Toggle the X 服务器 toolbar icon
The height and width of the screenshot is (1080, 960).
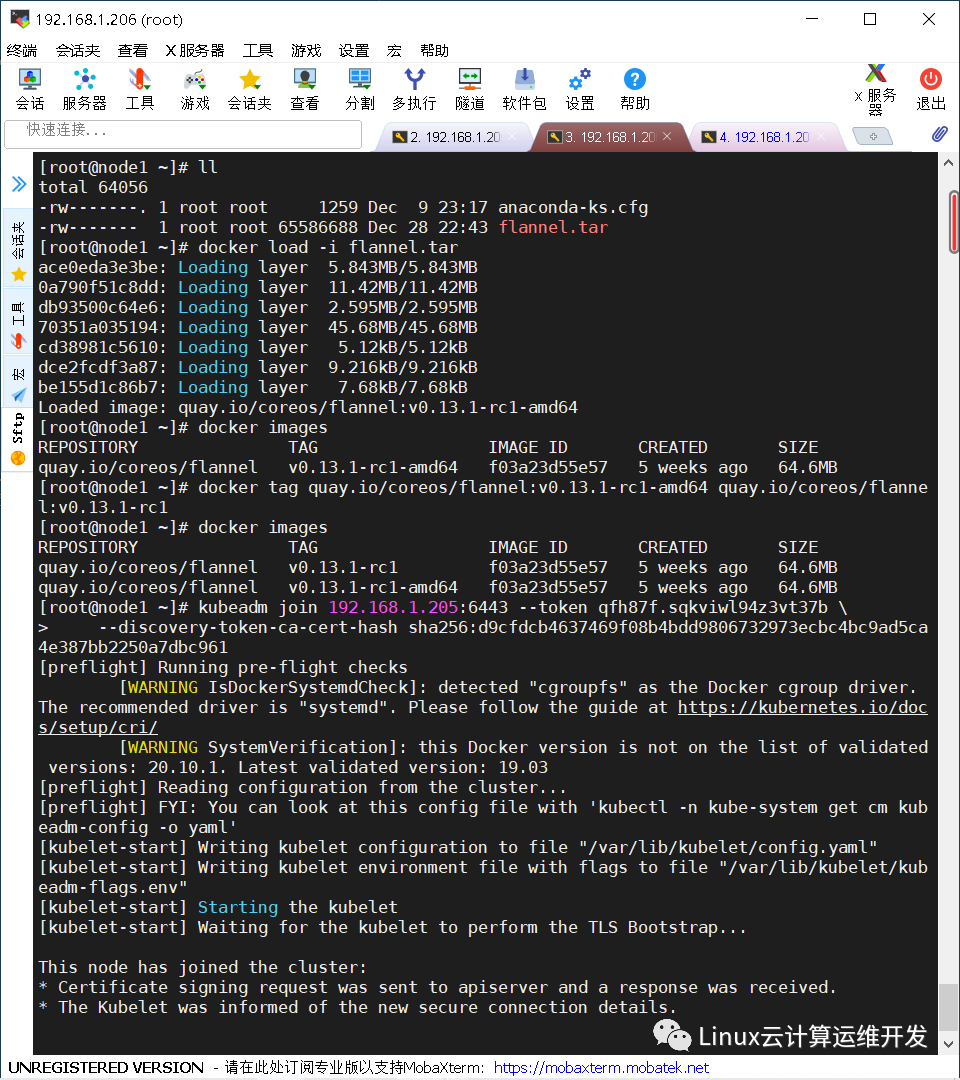pyautogui.click(x=875, y=90)
